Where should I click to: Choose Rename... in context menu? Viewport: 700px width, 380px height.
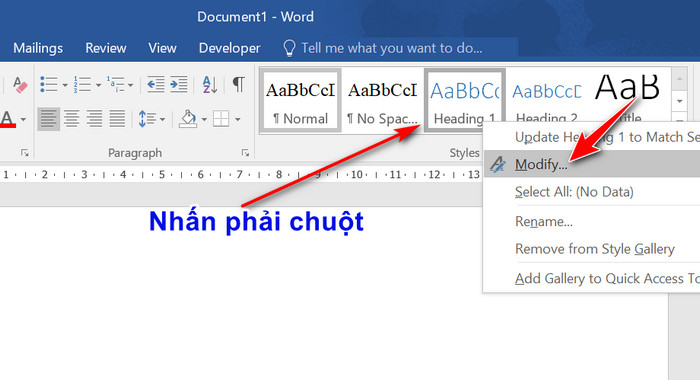tap(592, 221)
